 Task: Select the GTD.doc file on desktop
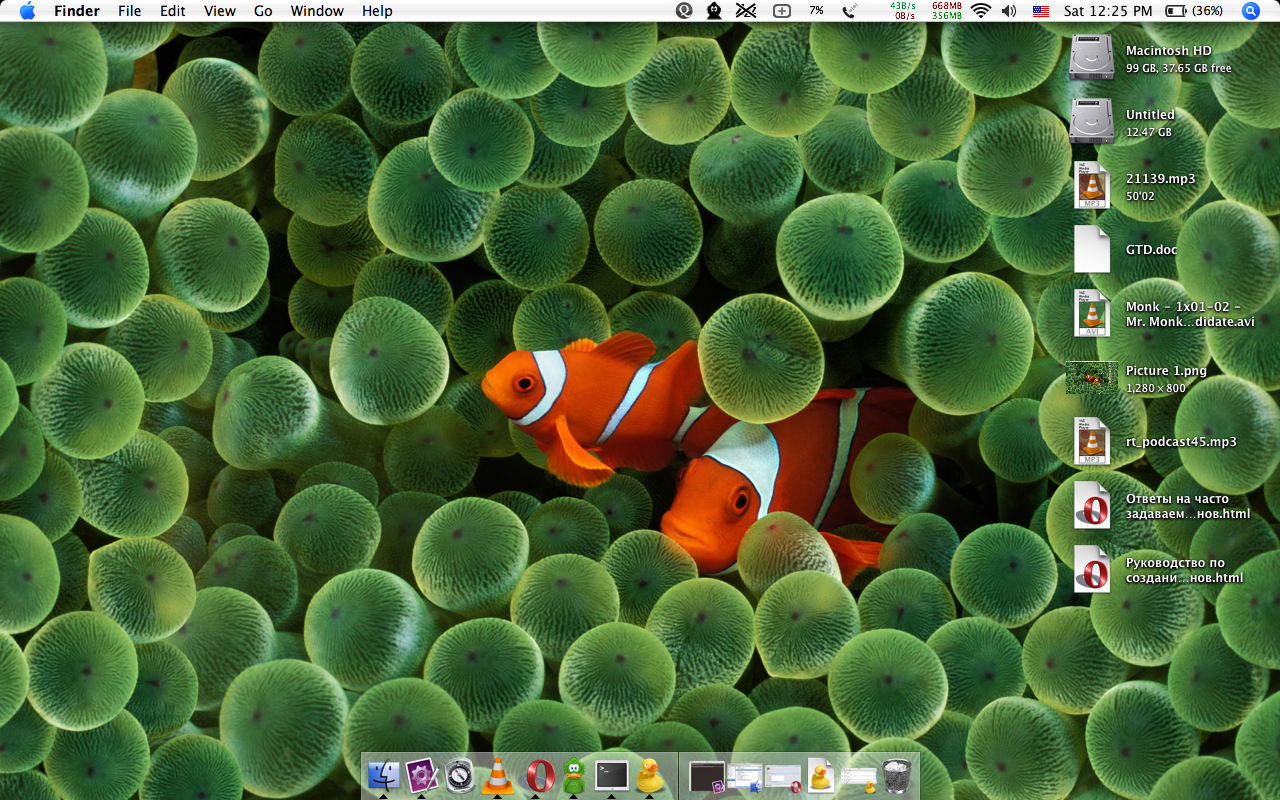point(1091,250)
